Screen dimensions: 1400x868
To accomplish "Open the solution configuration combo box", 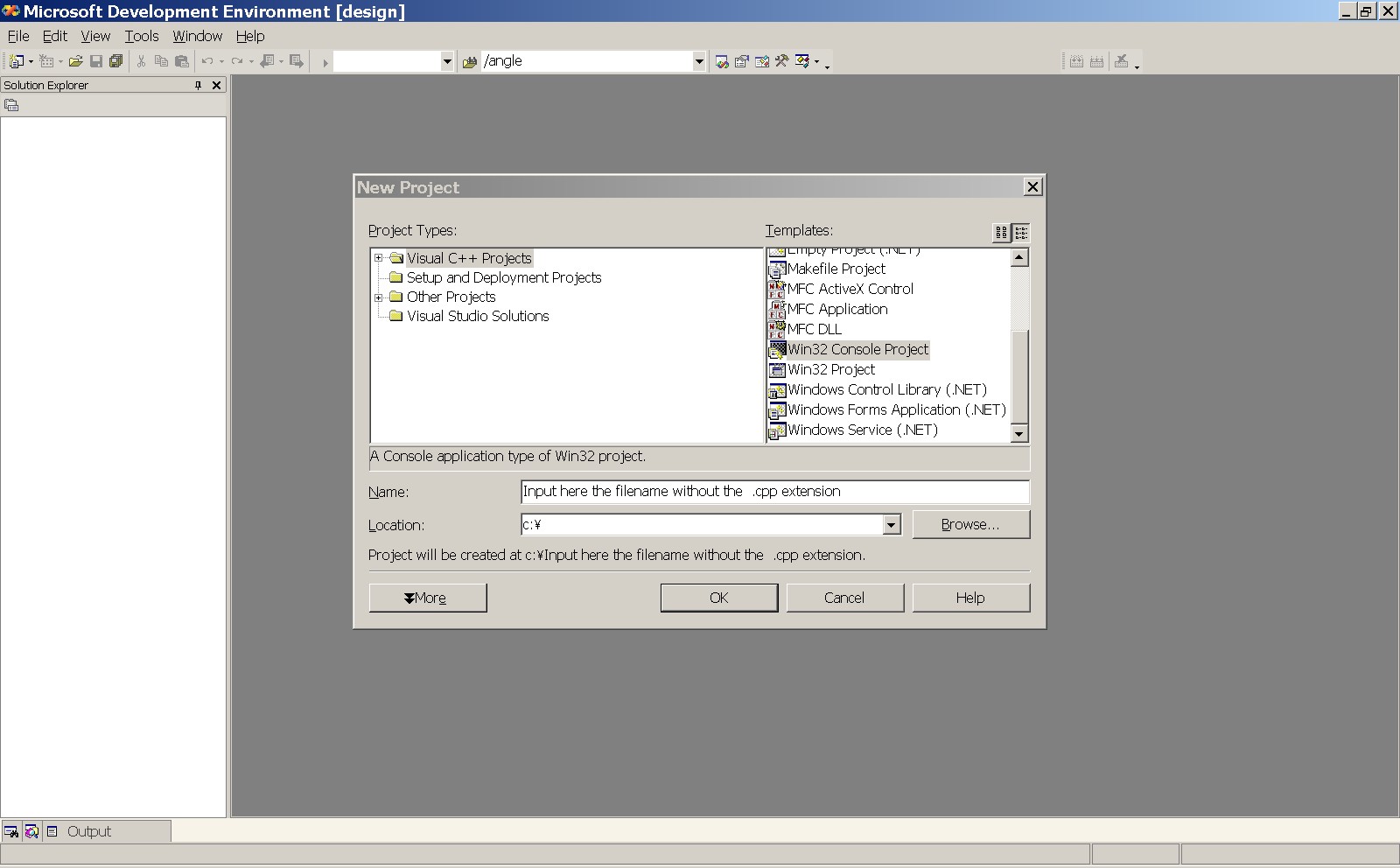I will pos(447,61).
